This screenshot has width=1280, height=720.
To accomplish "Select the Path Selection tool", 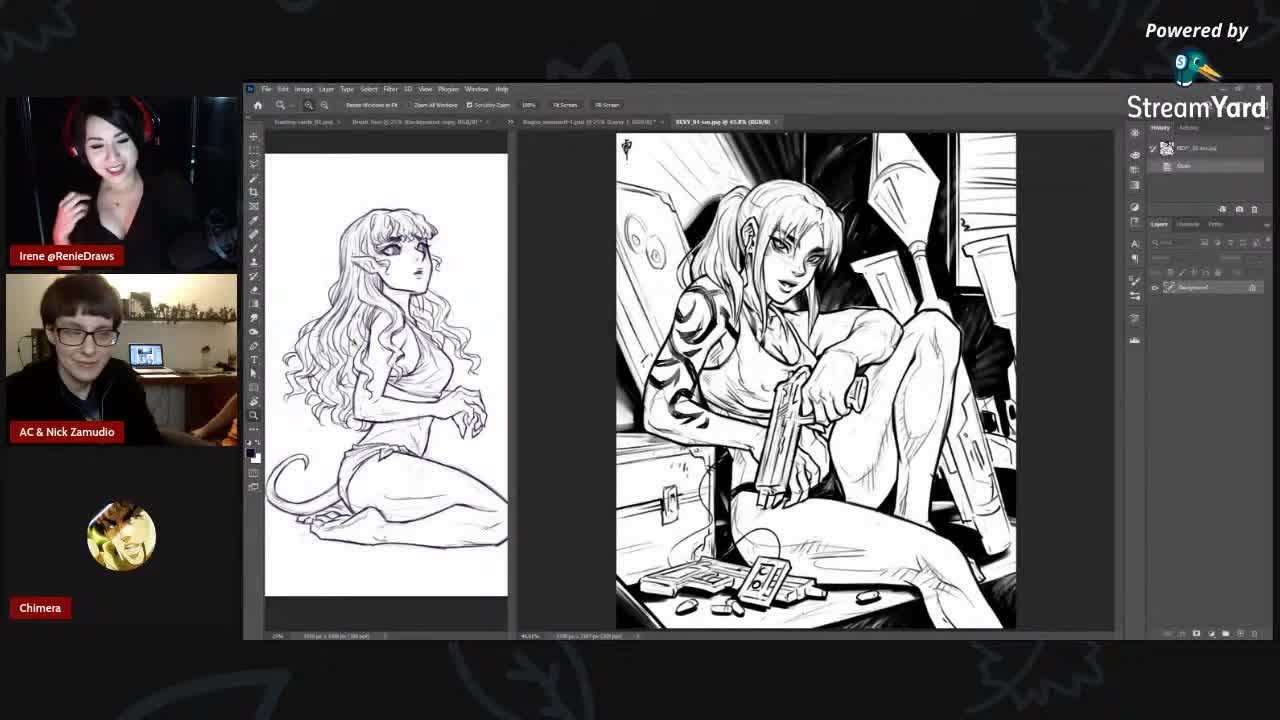I will pos(254,373).
